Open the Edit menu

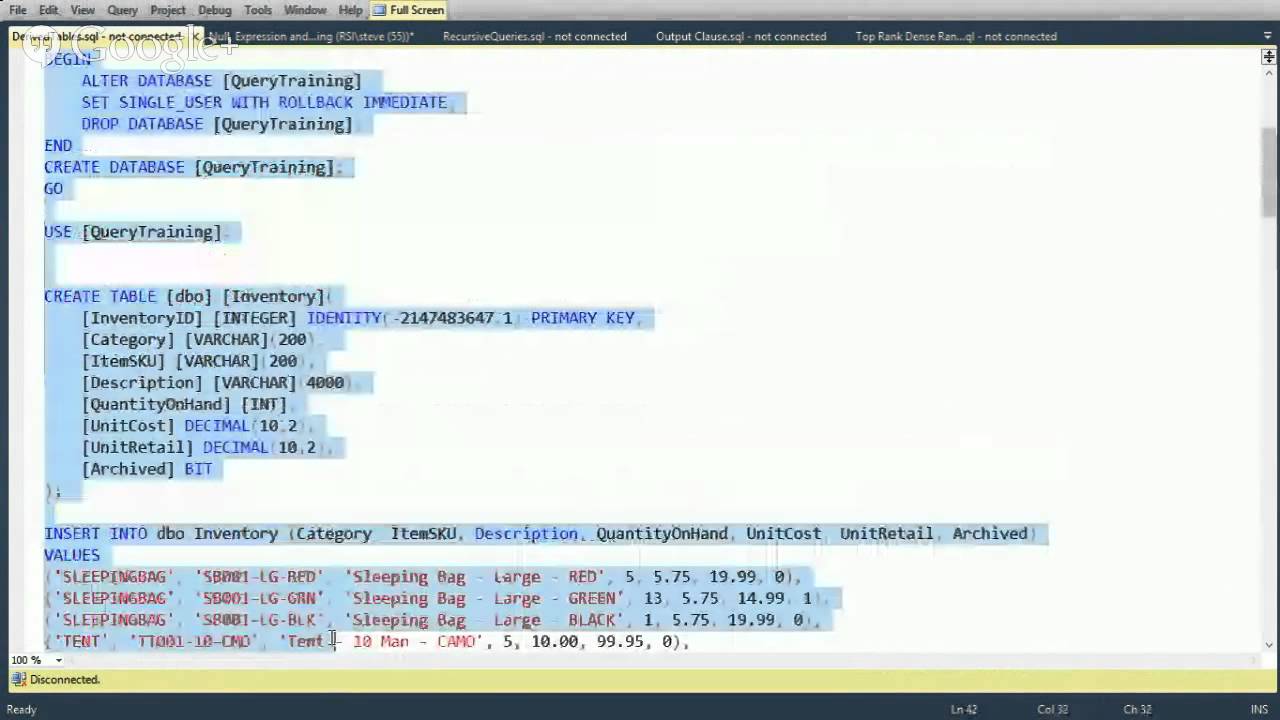tap(48, 10)
